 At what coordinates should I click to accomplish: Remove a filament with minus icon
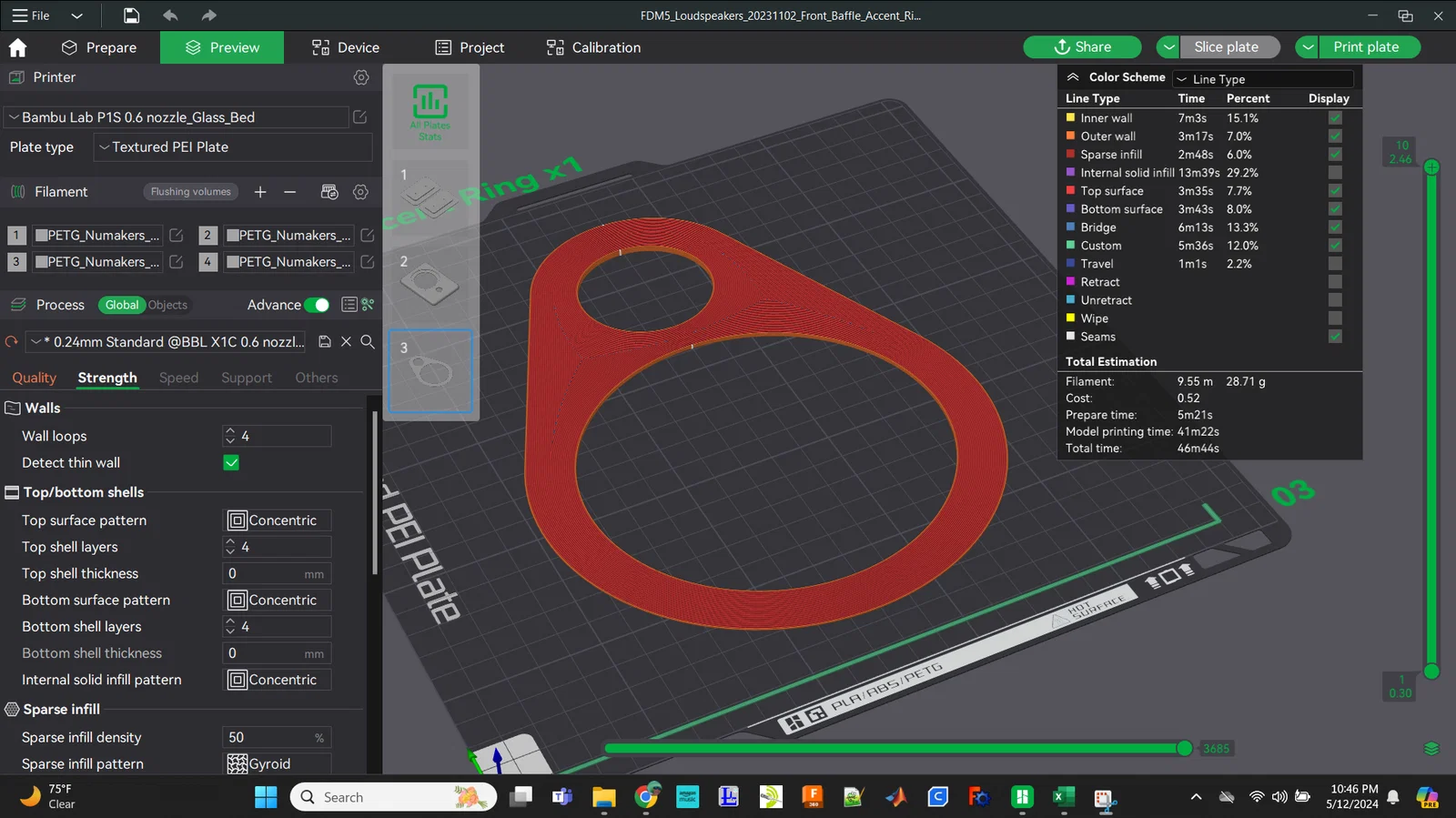click(289, 192)
